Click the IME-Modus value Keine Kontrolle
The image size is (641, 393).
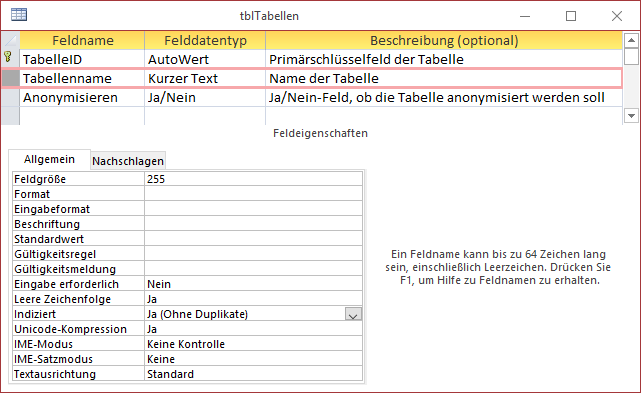coord(253,344)
